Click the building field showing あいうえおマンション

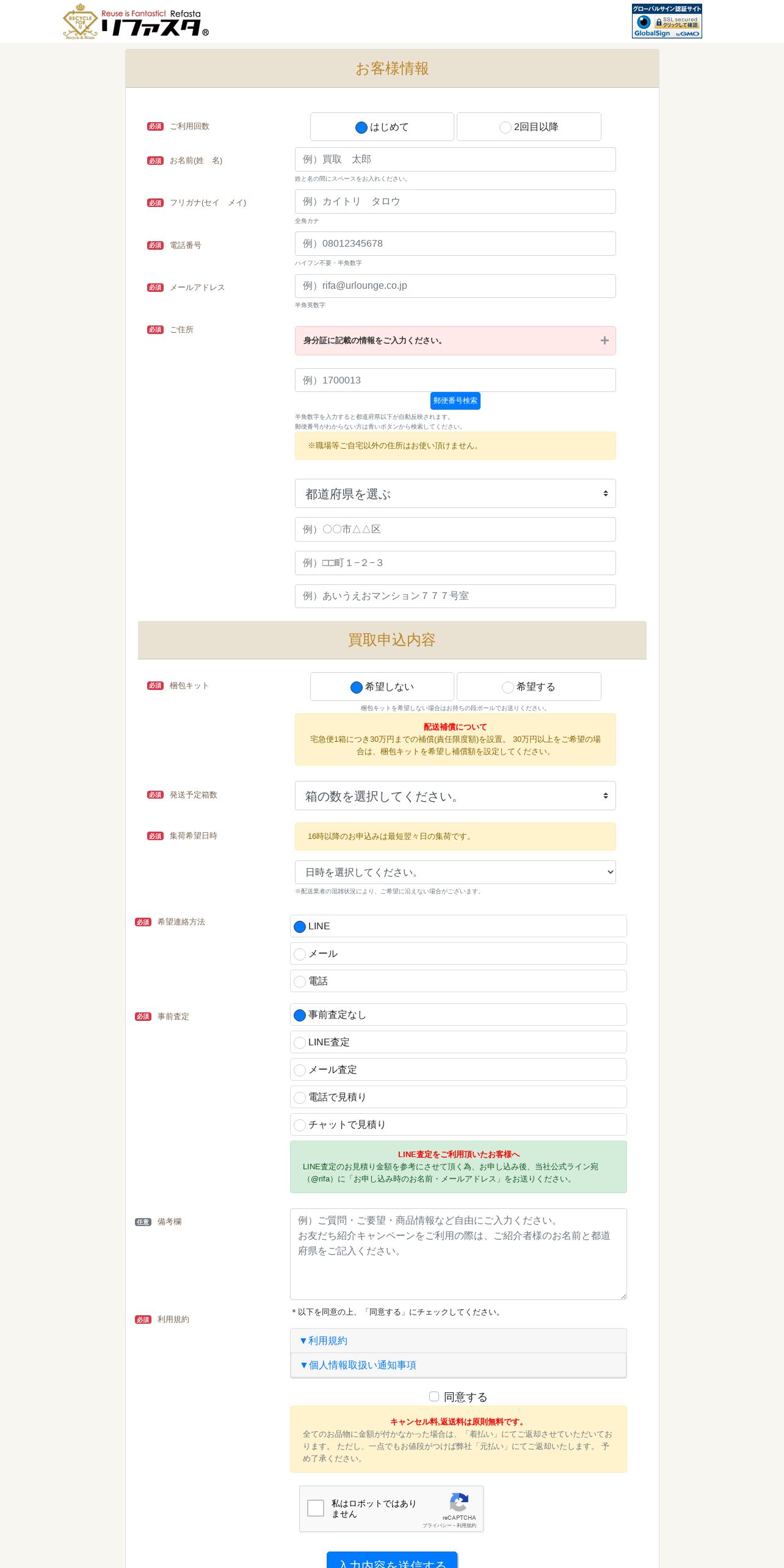tap(455, 596)
